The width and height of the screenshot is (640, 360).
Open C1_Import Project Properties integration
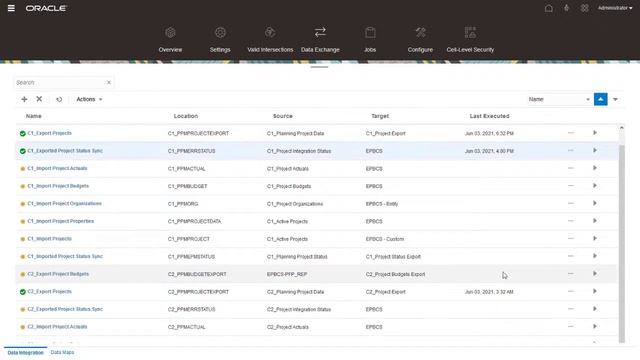[x=60, y=221]
